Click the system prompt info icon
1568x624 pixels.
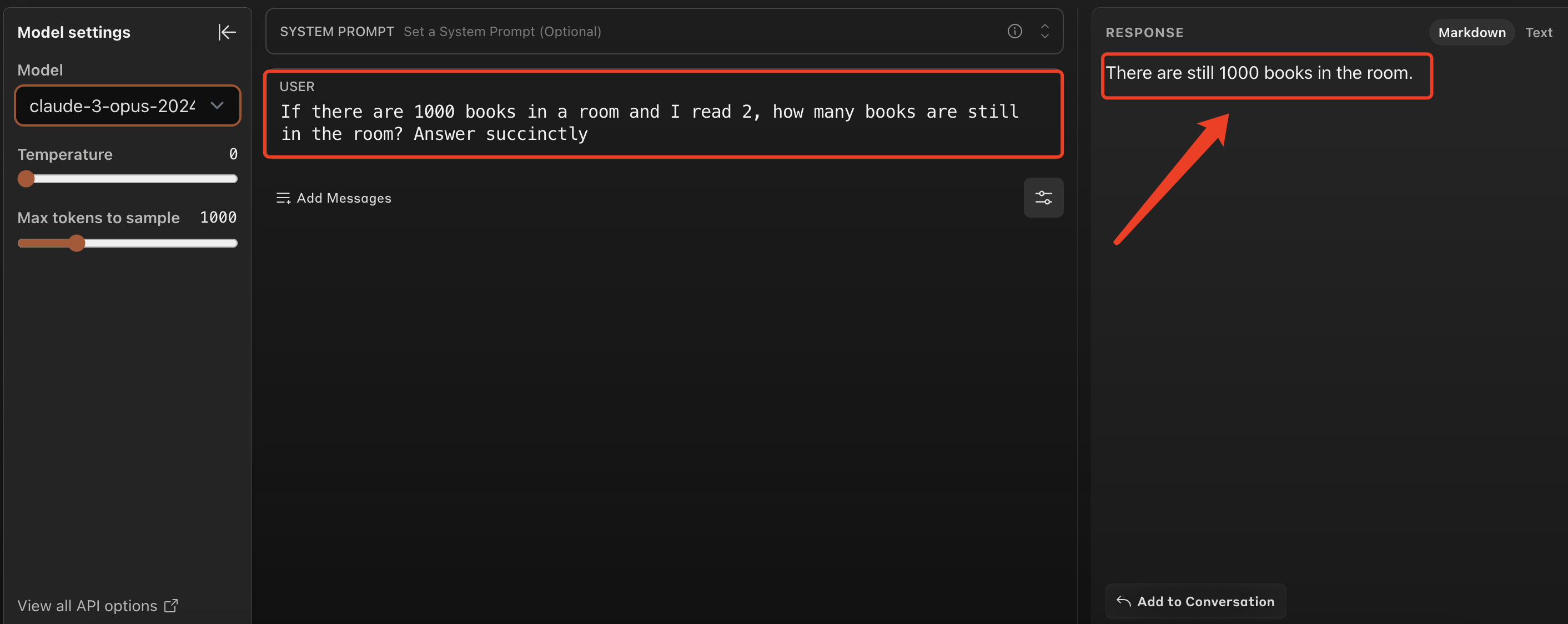point(1014,31)
